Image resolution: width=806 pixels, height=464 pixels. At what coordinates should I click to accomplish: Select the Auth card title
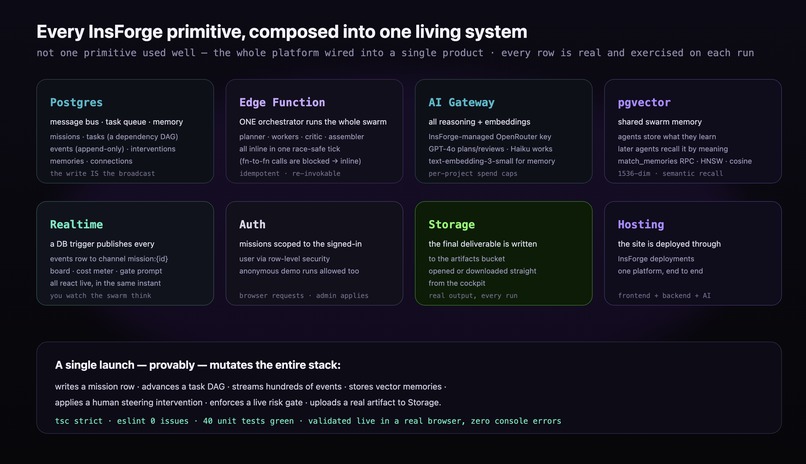[x=252, y=225]
